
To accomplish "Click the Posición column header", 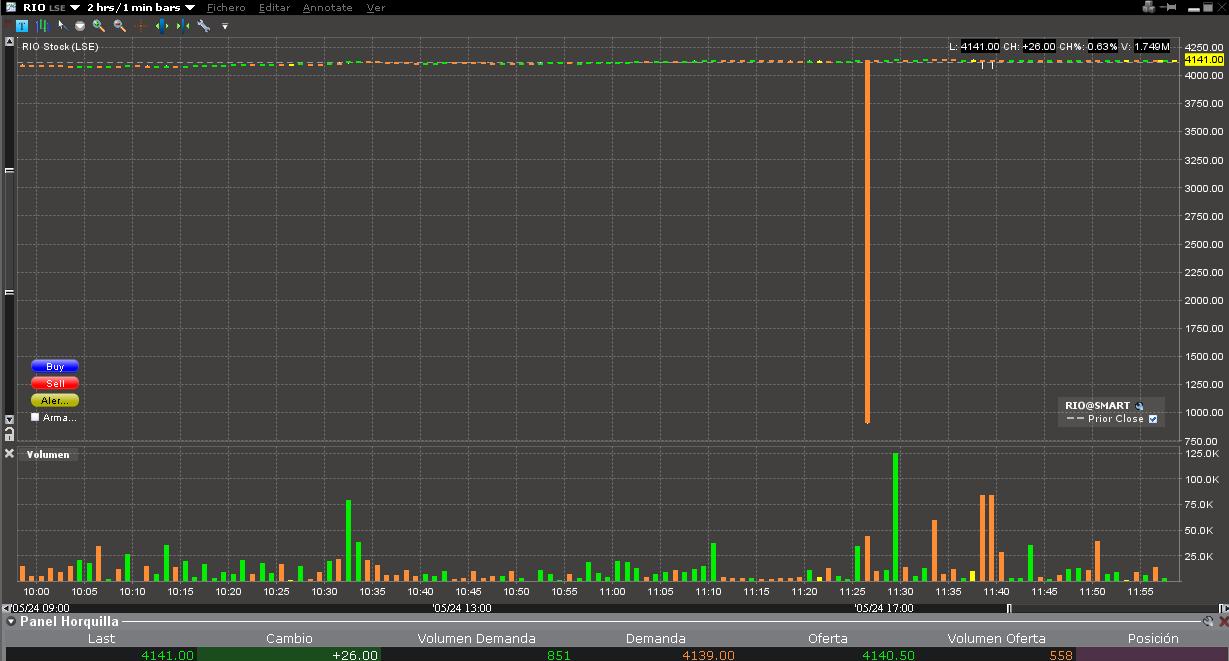I will (1153, 638).
